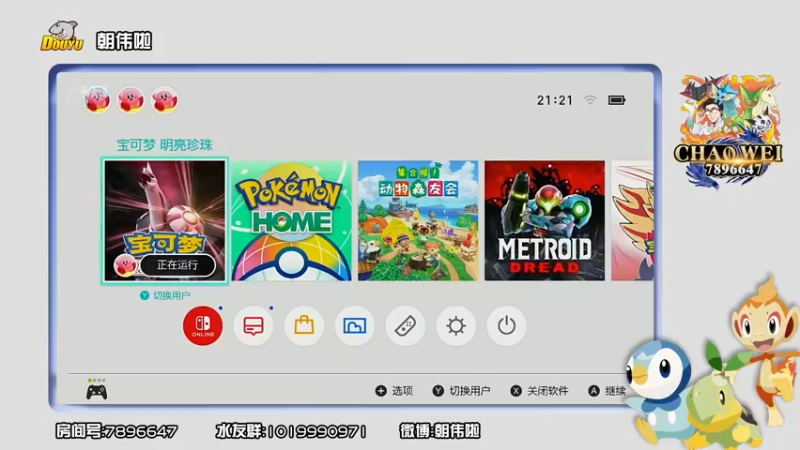800x450 pixels.
Task: Click the 选项 options hint
Action: pos(394,391)
